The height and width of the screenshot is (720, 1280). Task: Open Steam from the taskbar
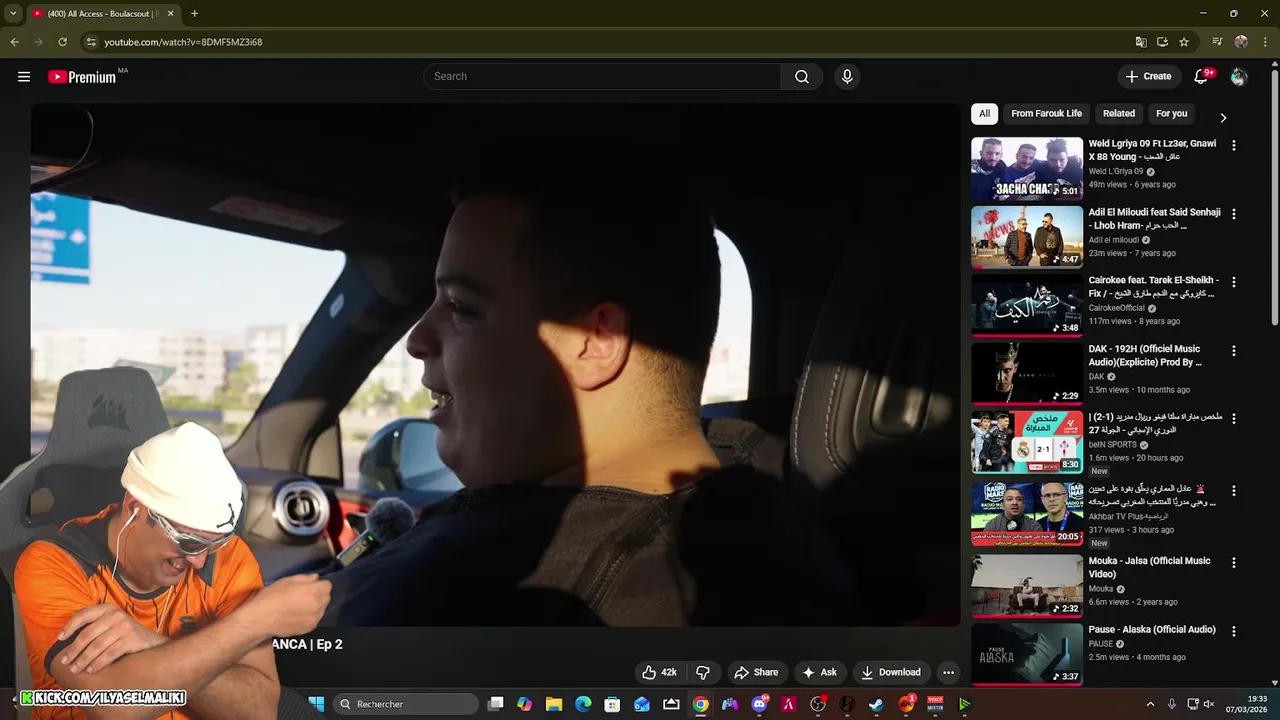pos(876,704)
